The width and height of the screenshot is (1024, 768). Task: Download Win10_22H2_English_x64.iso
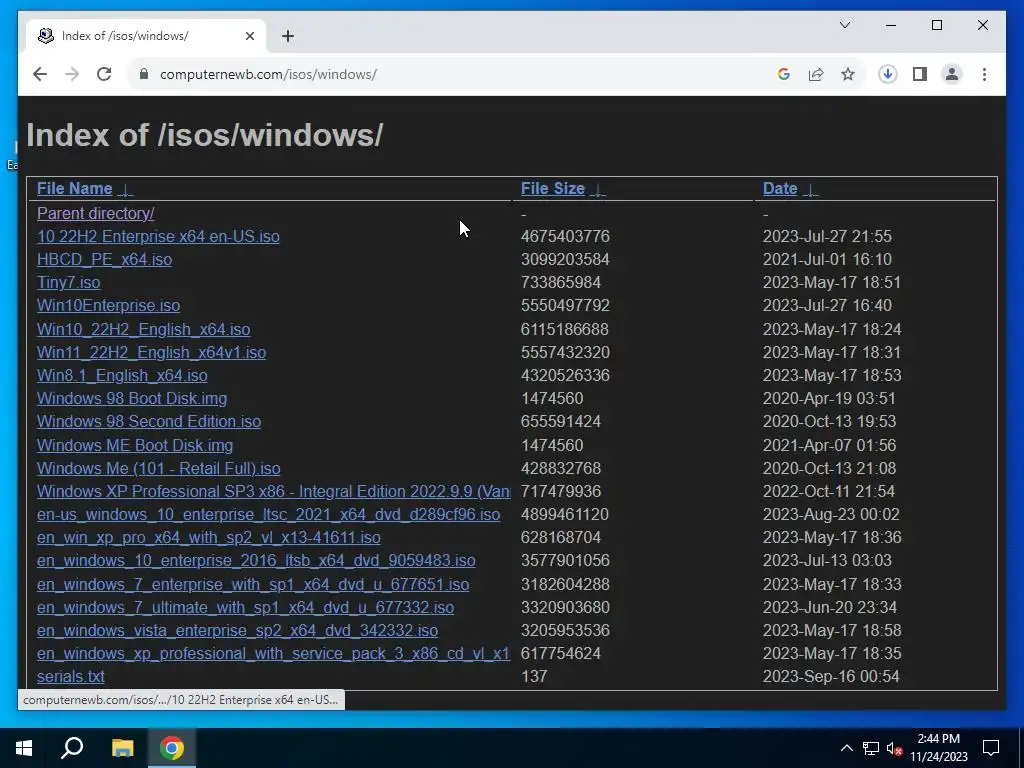coord(144,329)
